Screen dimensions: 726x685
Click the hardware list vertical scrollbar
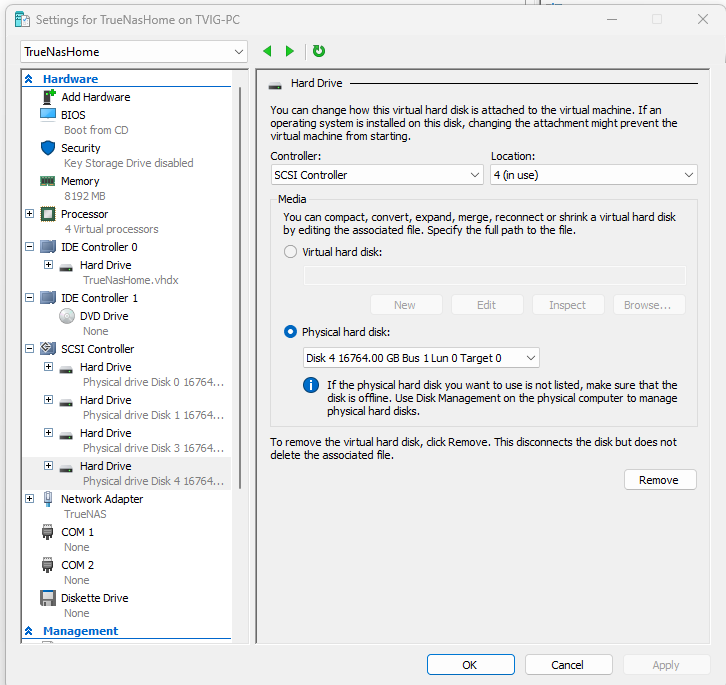click(x=240, y=287)
